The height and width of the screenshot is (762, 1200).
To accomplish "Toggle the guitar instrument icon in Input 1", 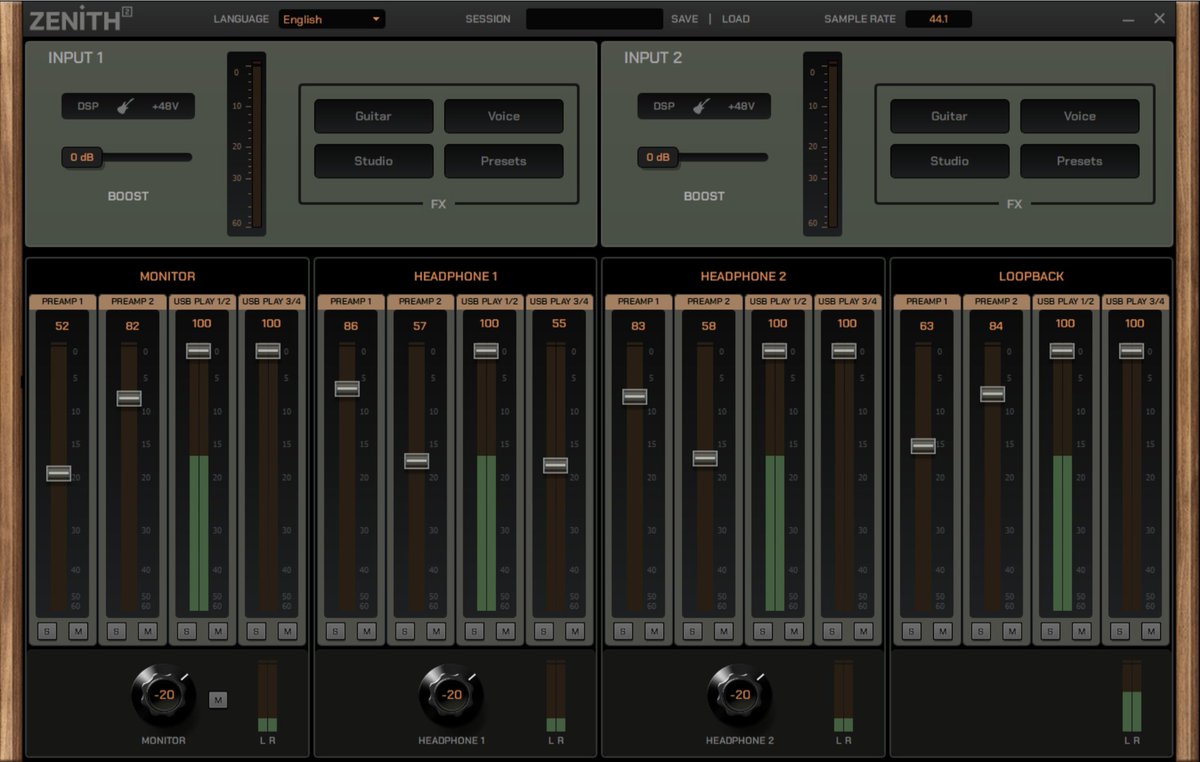I will coord(126,106).
